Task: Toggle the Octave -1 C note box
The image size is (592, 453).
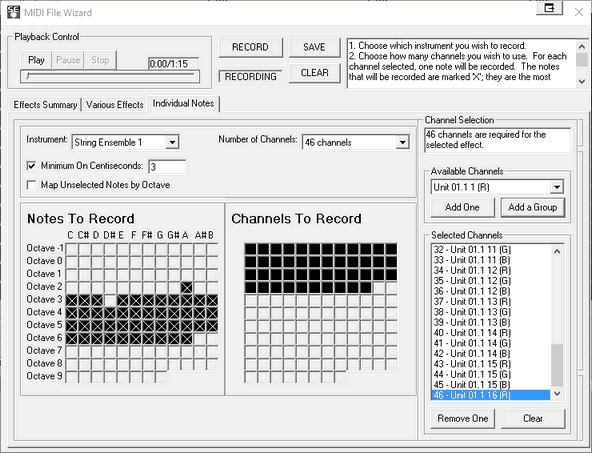Action: tap(72, 249)
